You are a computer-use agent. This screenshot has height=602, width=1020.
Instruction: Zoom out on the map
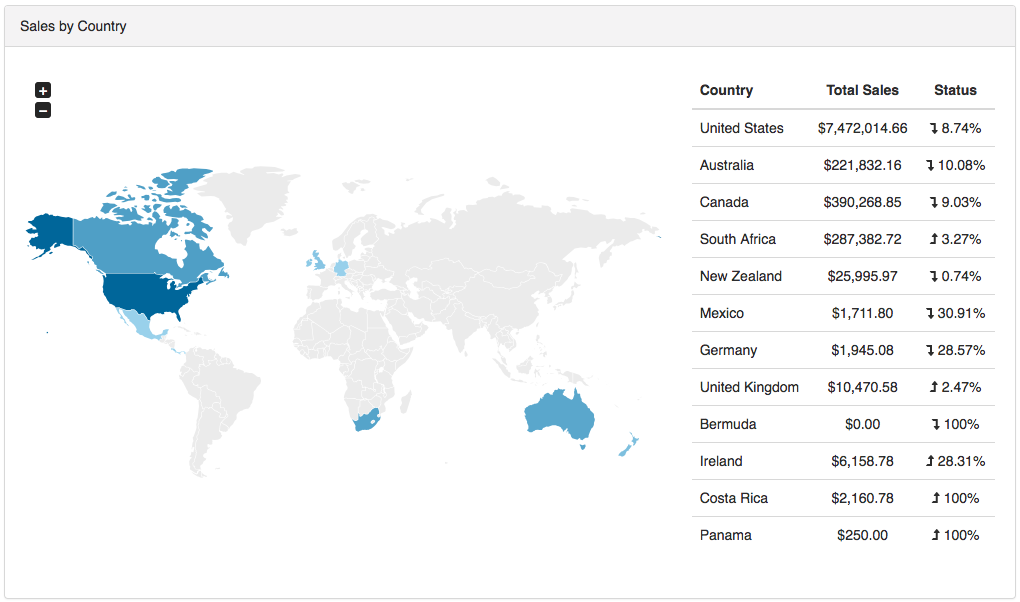(43, 110)
